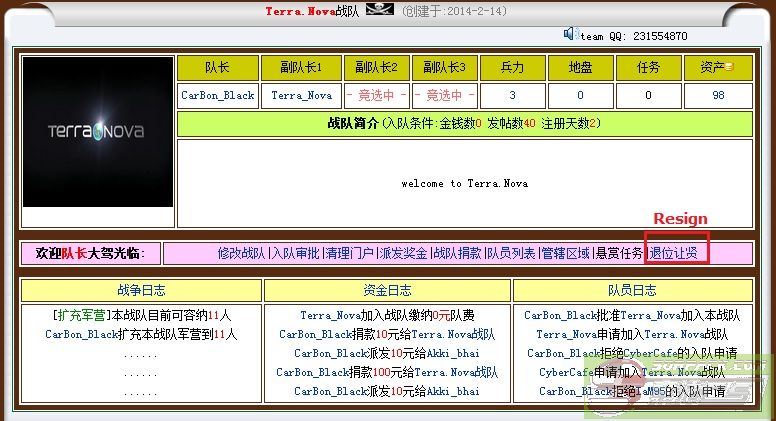
Task: Open 修改战队 to edit the team
Action: [241, 254]
